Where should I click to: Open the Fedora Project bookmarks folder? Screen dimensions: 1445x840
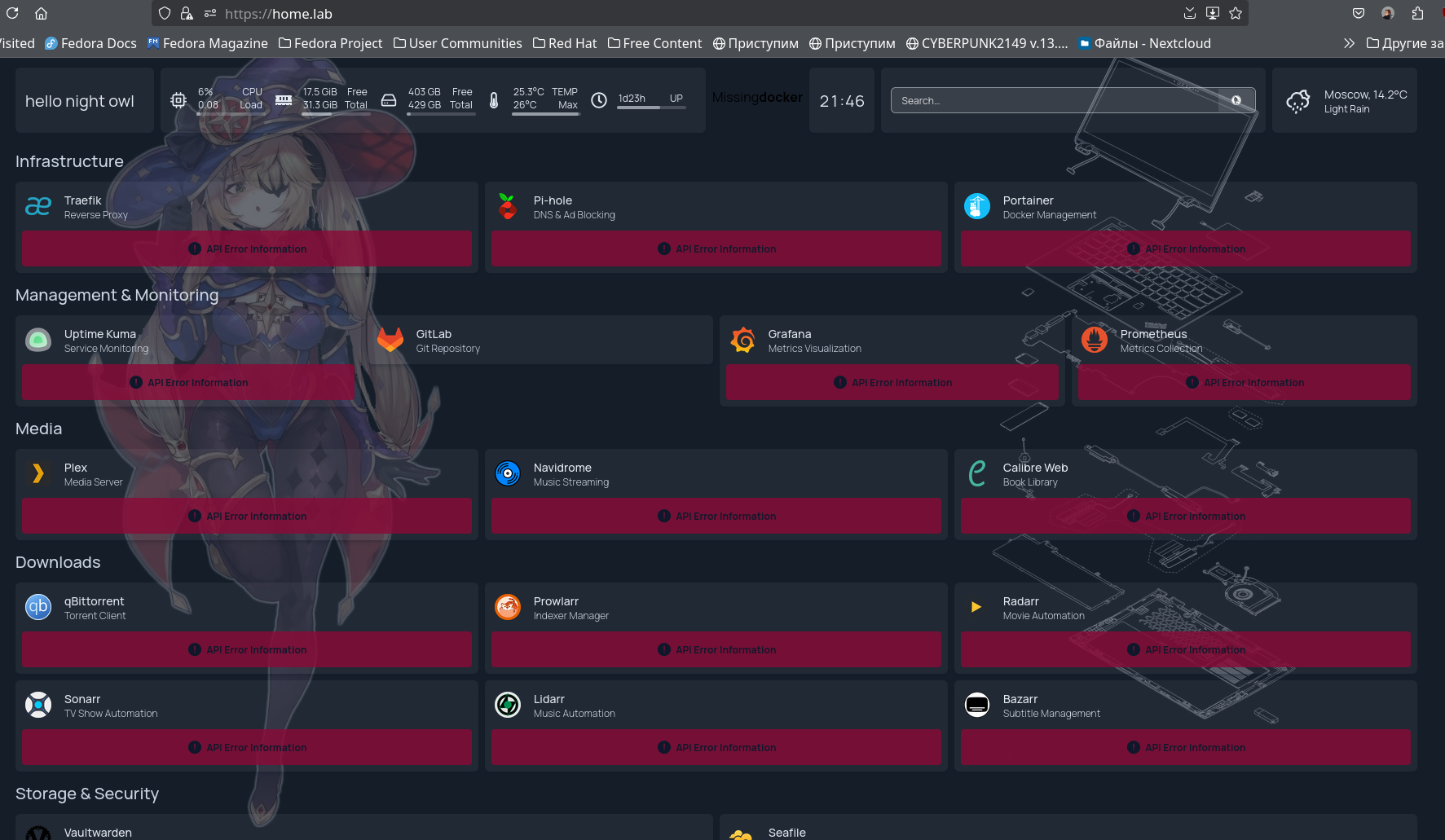point(330,43)
